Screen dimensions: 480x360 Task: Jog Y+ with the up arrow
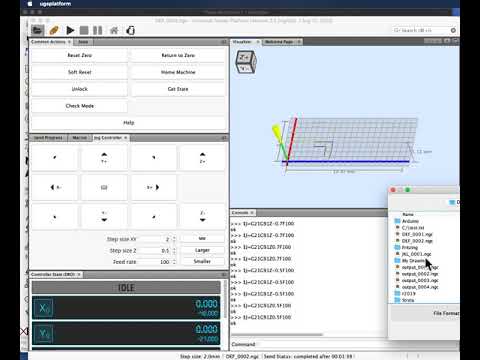coord(104,158)
